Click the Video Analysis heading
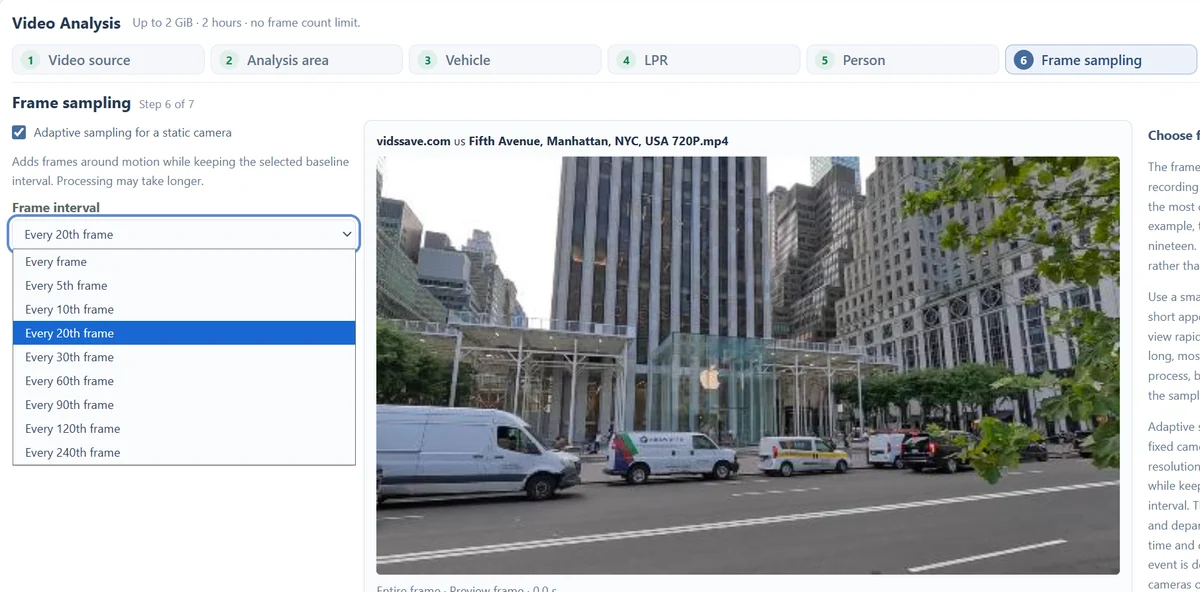 click(66, 23)
